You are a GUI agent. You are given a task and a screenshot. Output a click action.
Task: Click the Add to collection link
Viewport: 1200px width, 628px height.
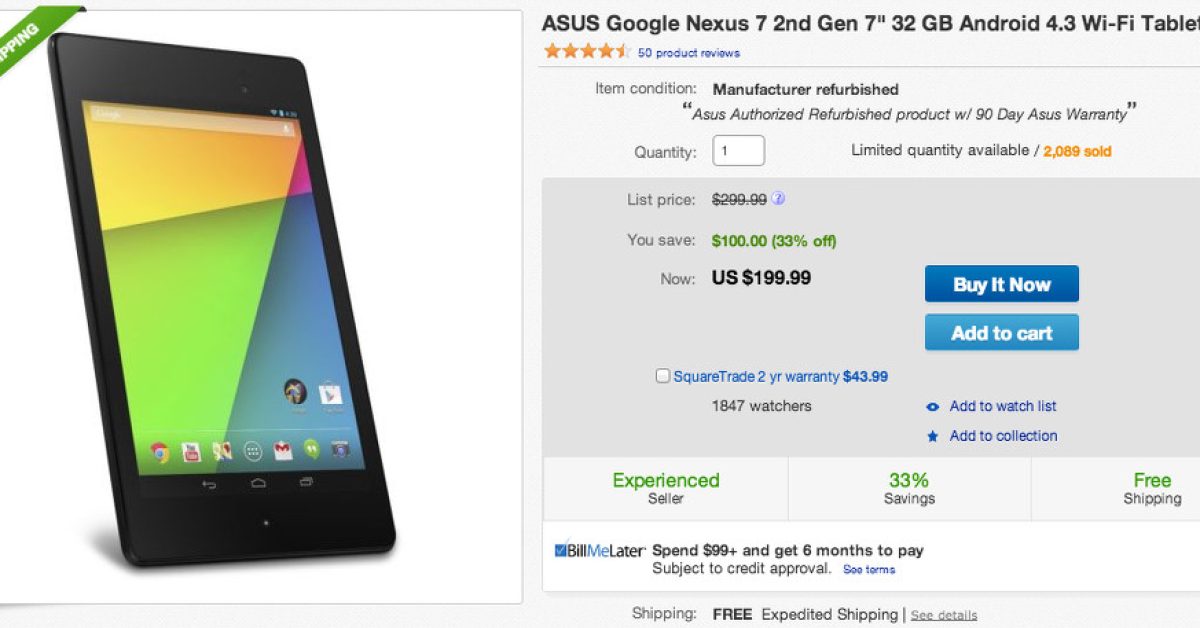point(1003,436)
